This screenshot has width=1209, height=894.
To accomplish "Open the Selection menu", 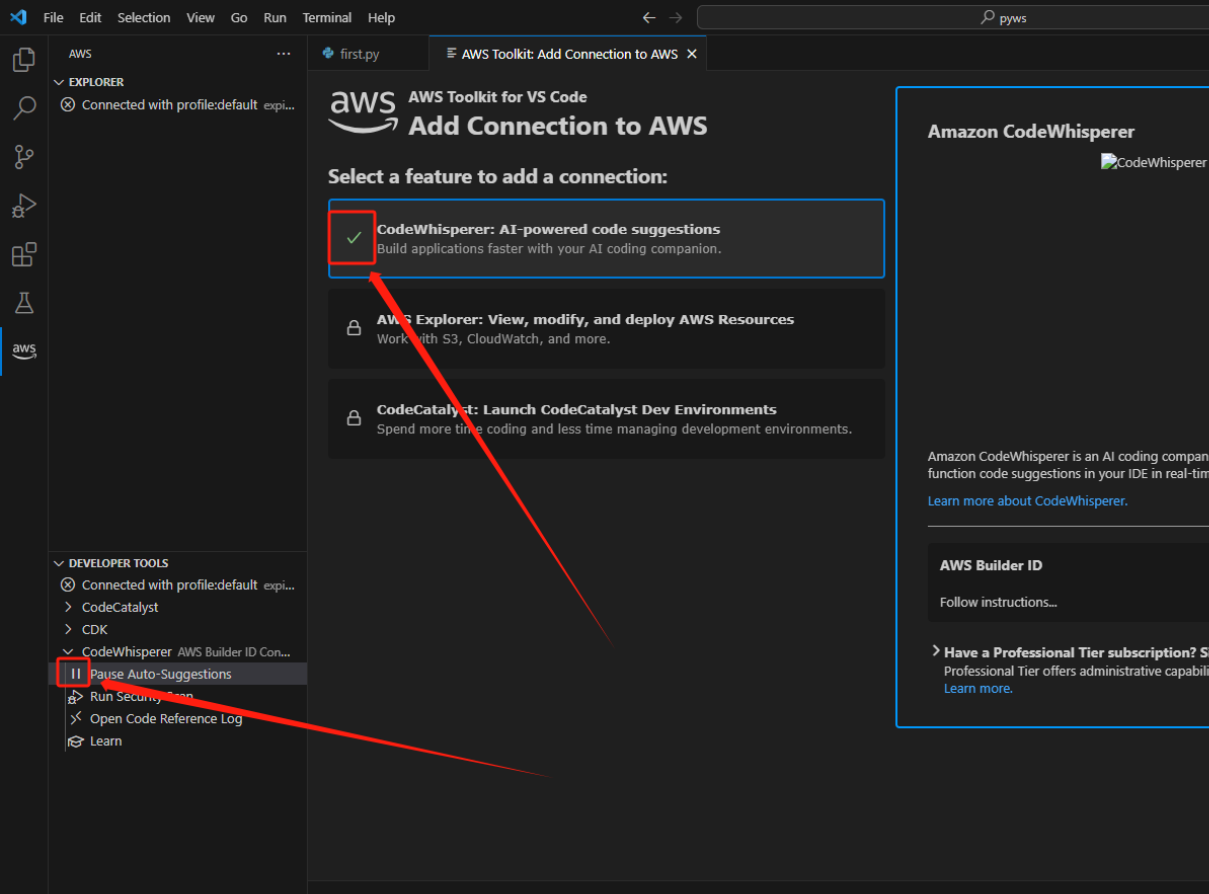I will 144,17.
